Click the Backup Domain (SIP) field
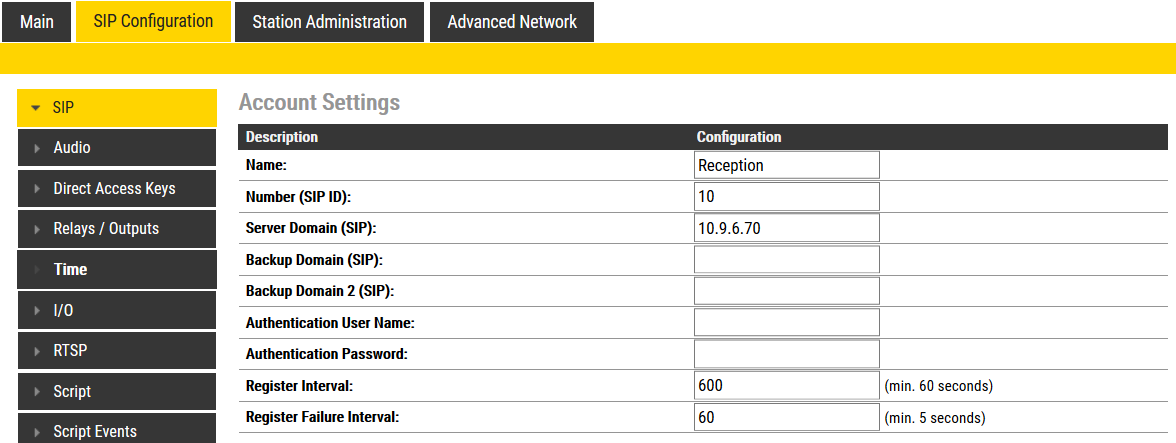 pyautogui.click(x=786, y=260)
